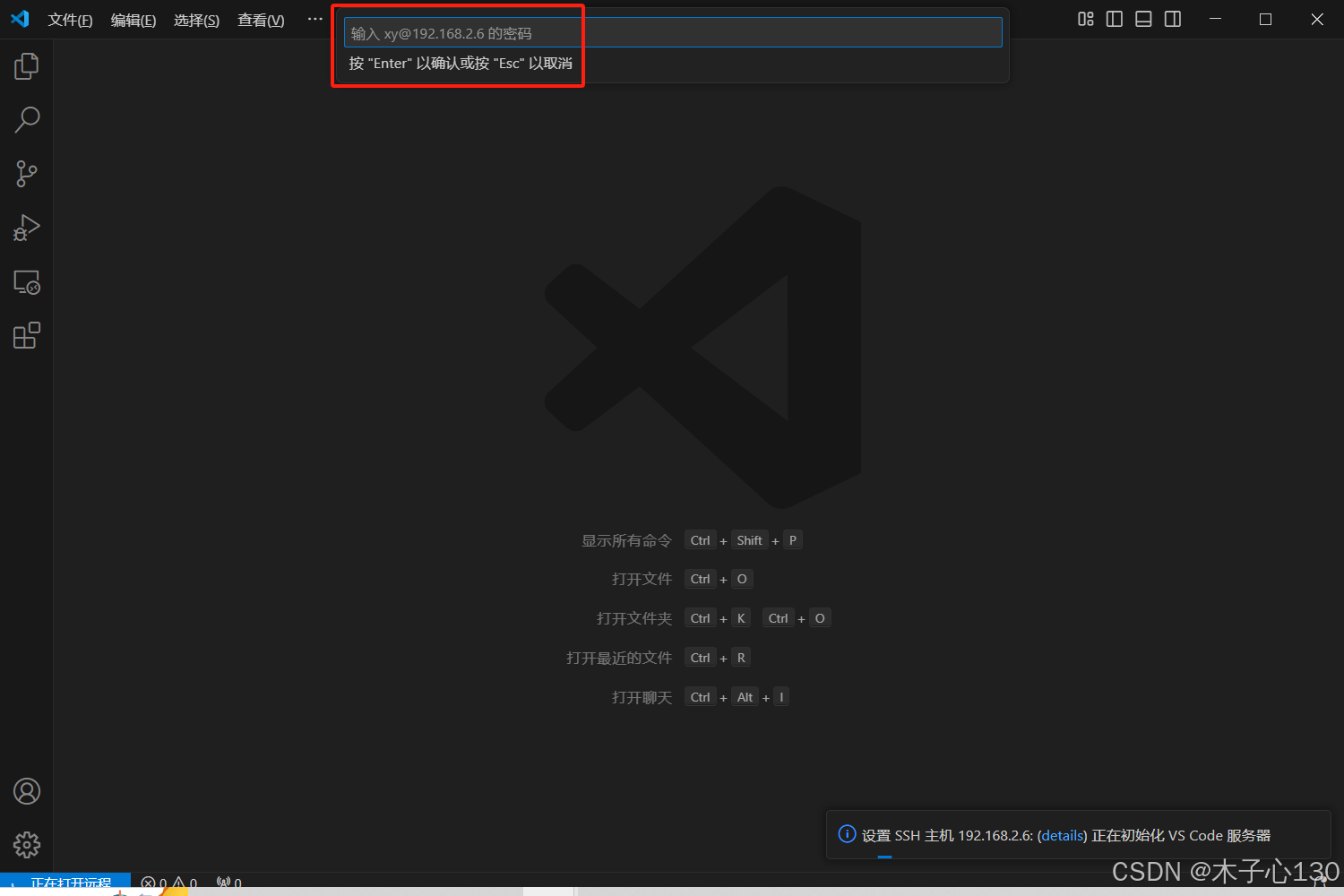The image size is (1344, 896).
Task: Toggle the bottom panel visibility
Action: (1143, 19)
